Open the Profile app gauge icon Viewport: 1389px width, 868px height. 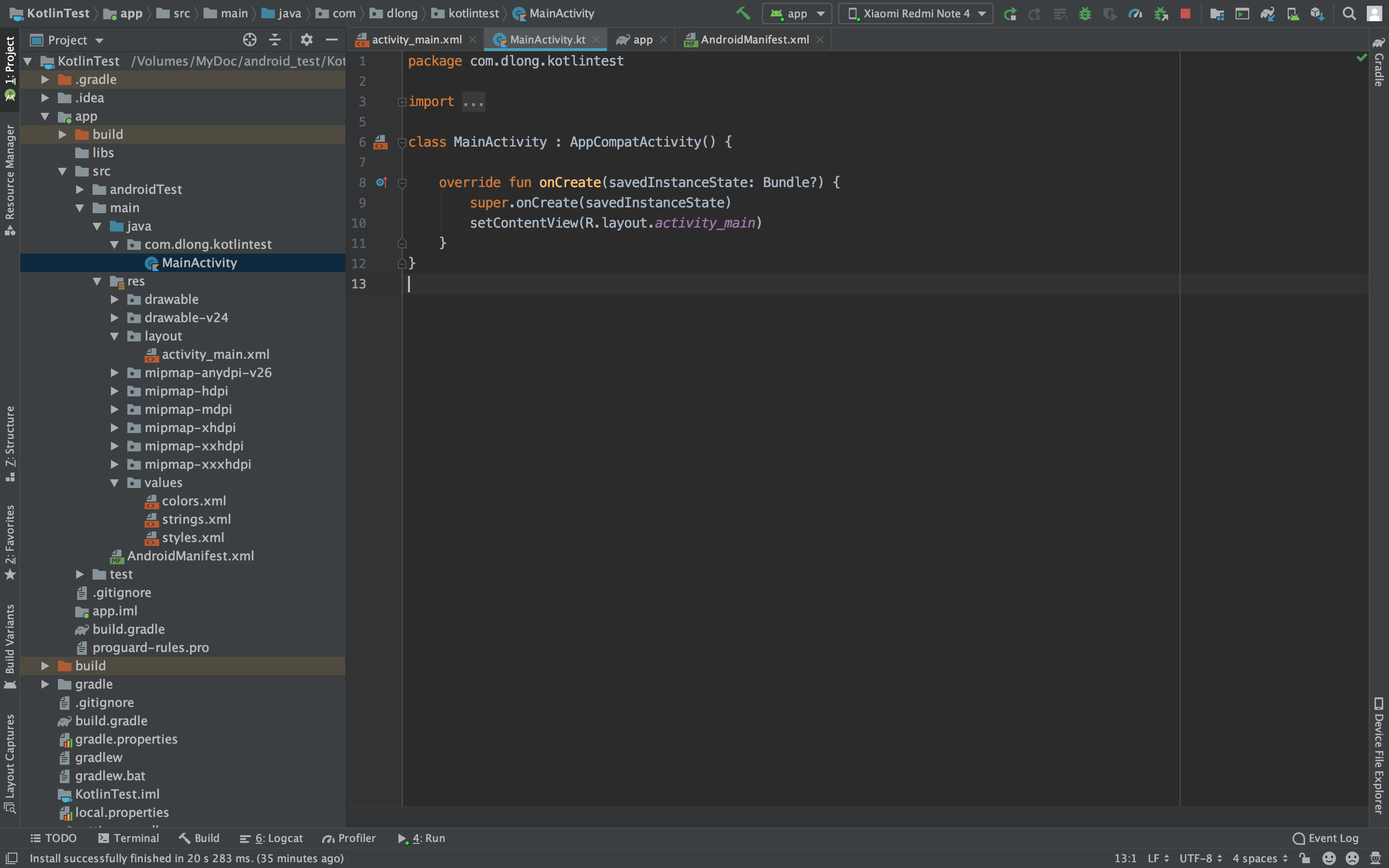[1135, 14]
